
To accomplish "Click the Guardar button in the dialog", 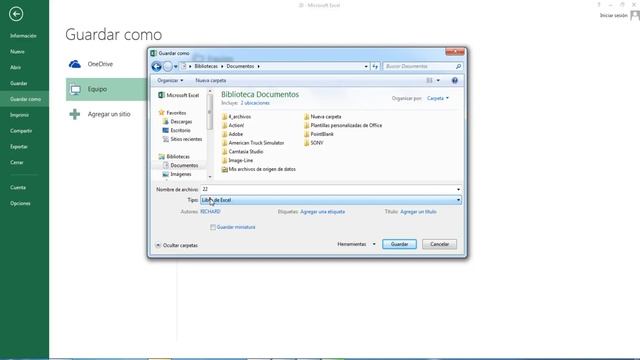I will point(399,244).
